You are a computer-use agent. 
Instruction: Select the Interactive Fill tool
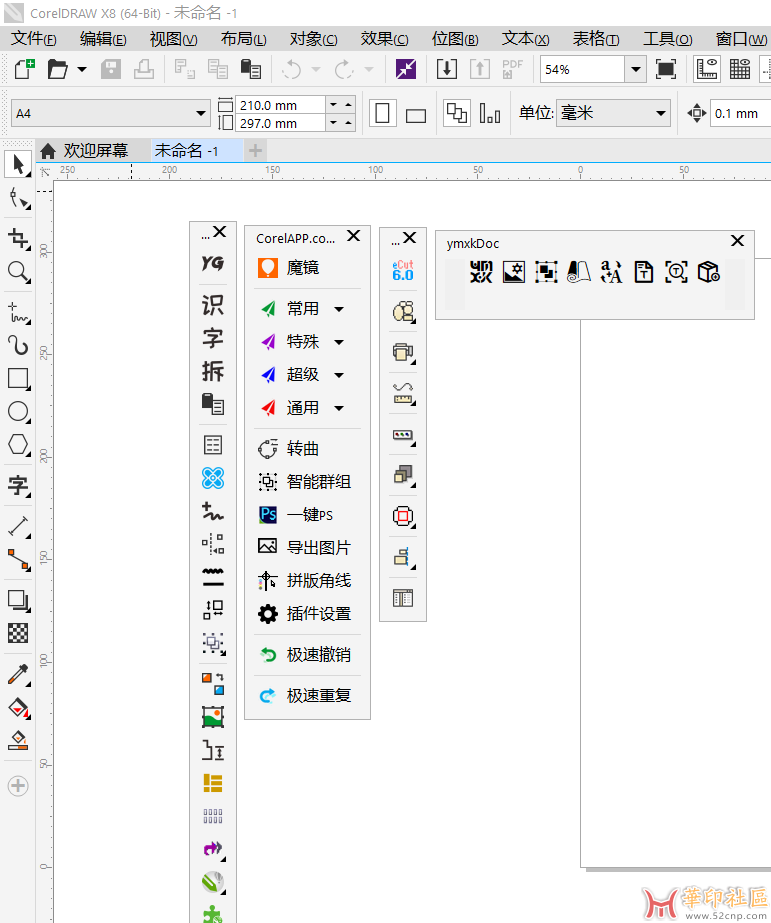tap(18, 708)
